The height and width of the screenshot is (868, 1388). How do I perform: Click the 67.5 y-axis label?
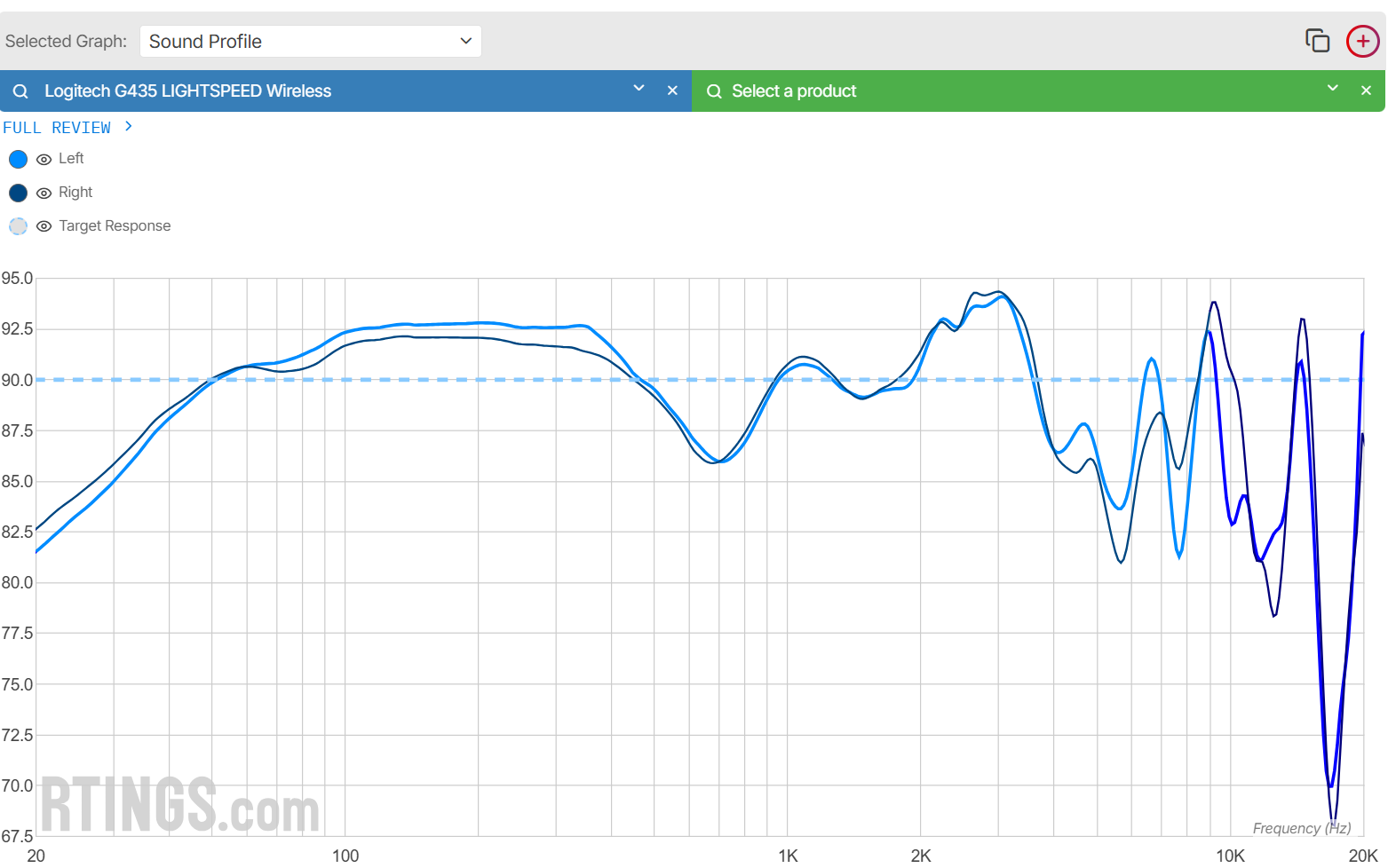point(17,836)
